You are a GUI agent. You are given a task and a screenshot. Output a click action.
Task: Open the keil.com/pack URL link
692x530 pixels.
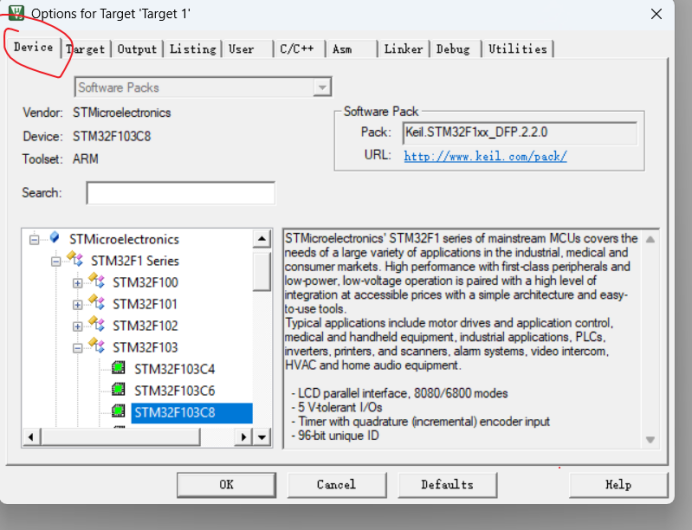point(485,156)
